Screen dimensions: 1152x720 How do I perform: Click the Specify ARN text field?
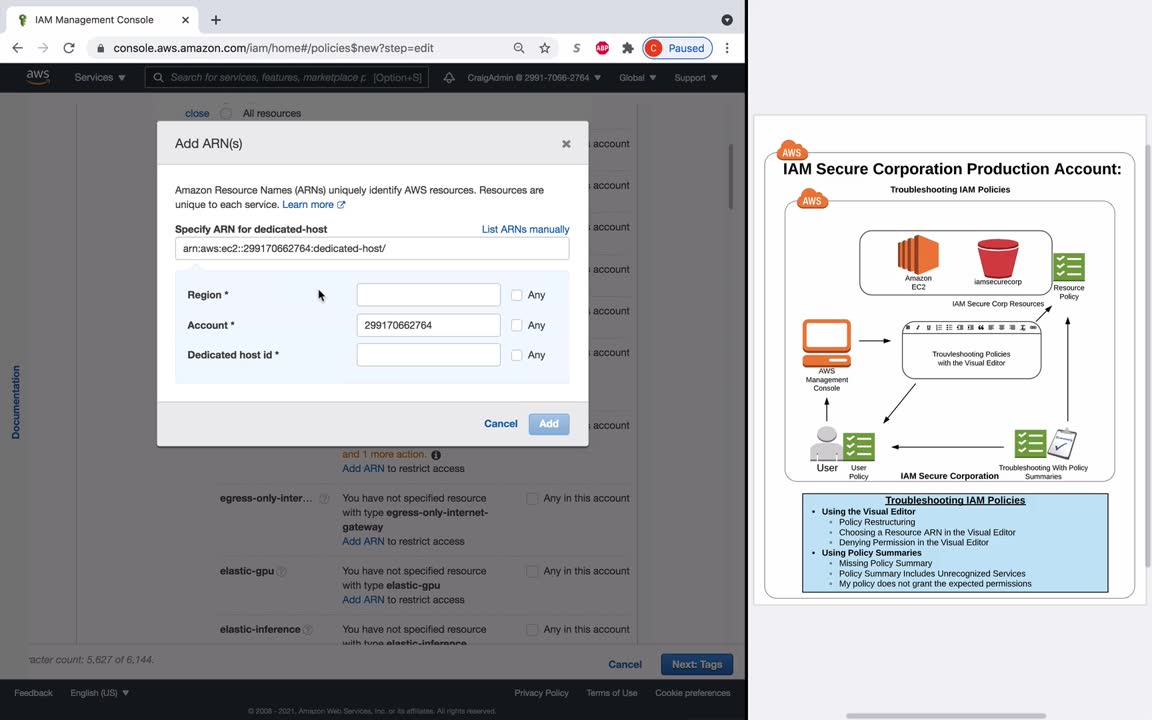click(372, 248)
